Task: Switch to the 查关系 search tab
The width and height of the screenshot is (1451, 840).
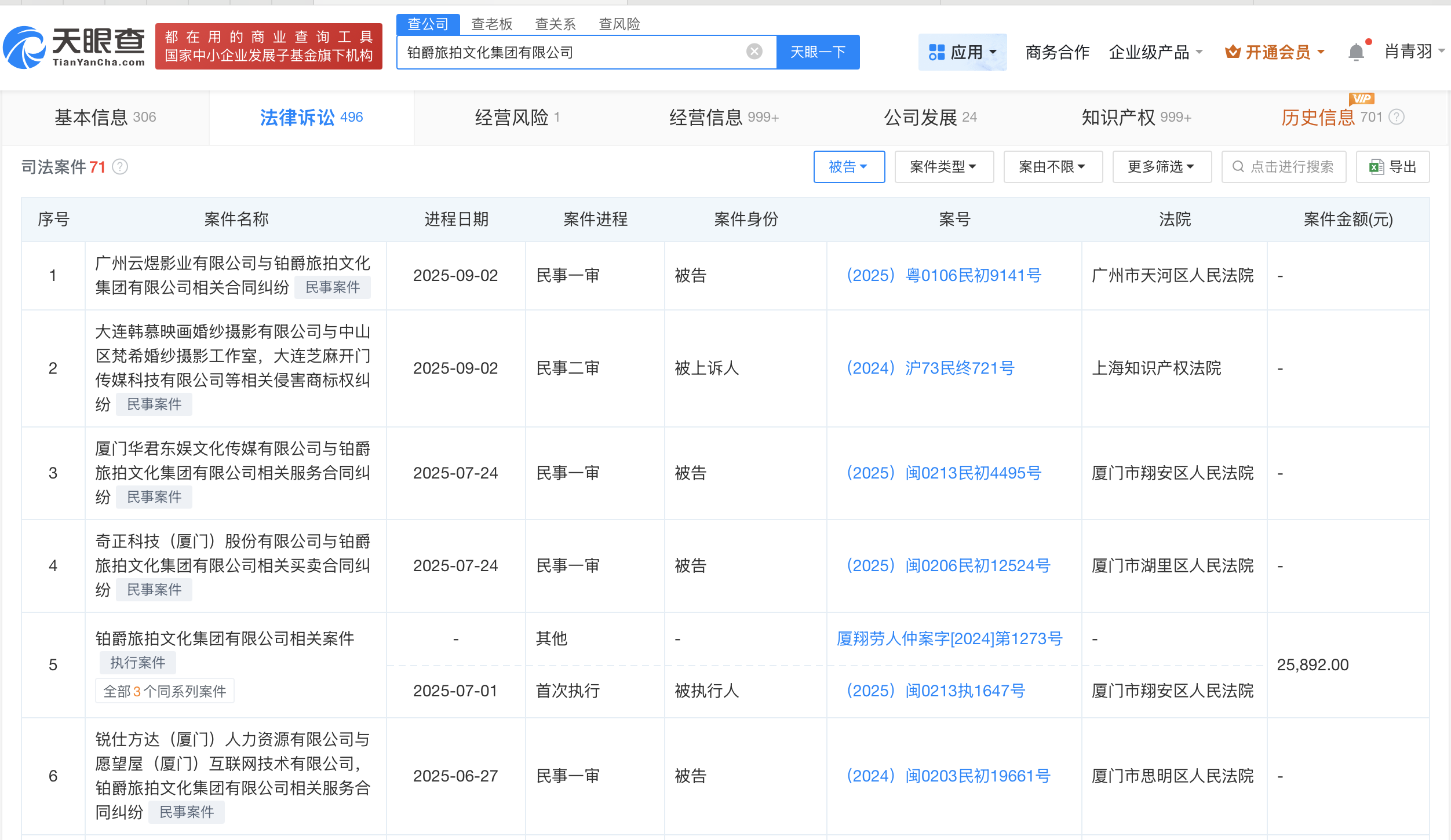Action: 555,24
